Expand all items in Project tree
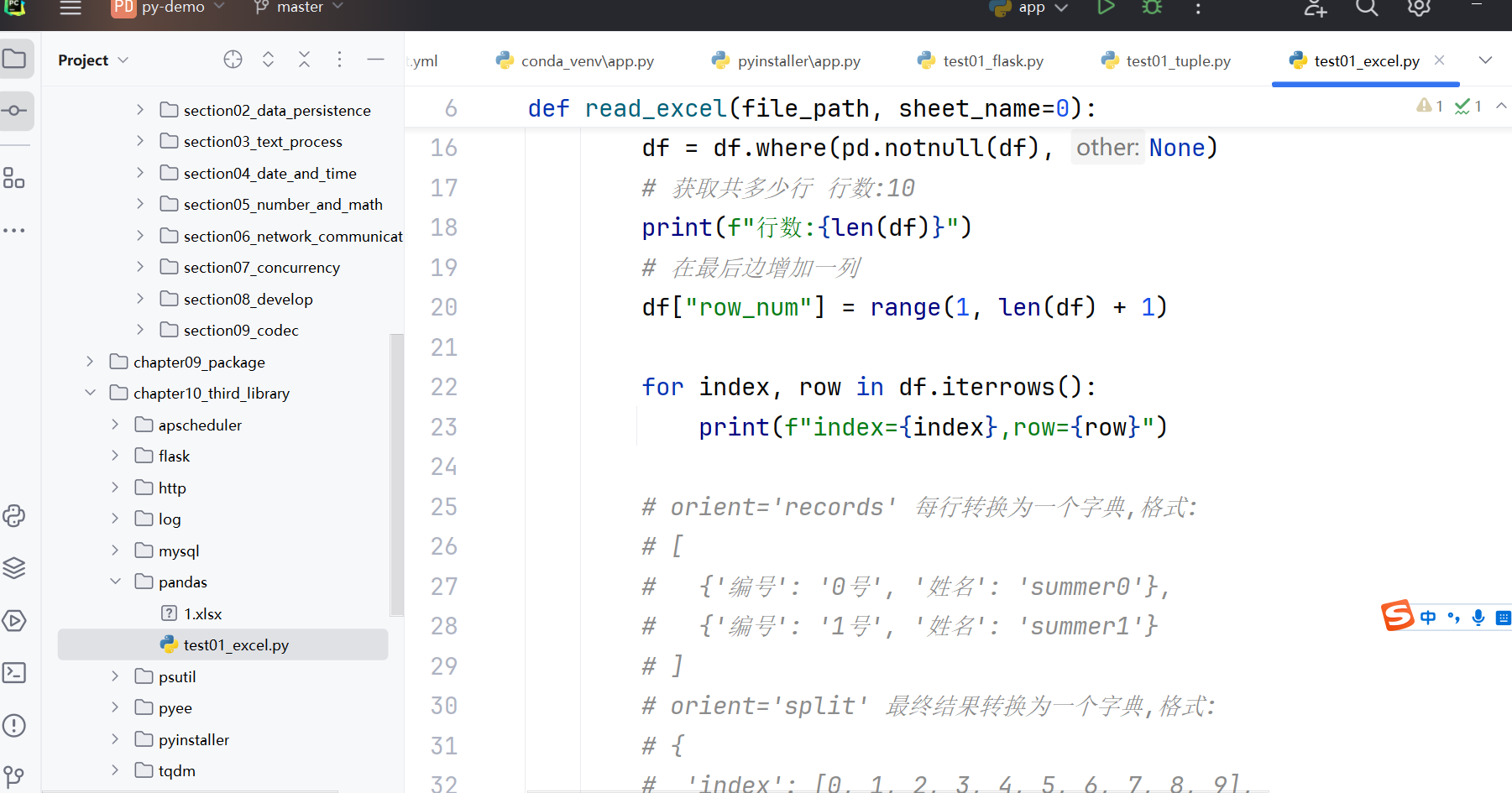The height and width of the screenshot is (793, 1512). point(269,59)
